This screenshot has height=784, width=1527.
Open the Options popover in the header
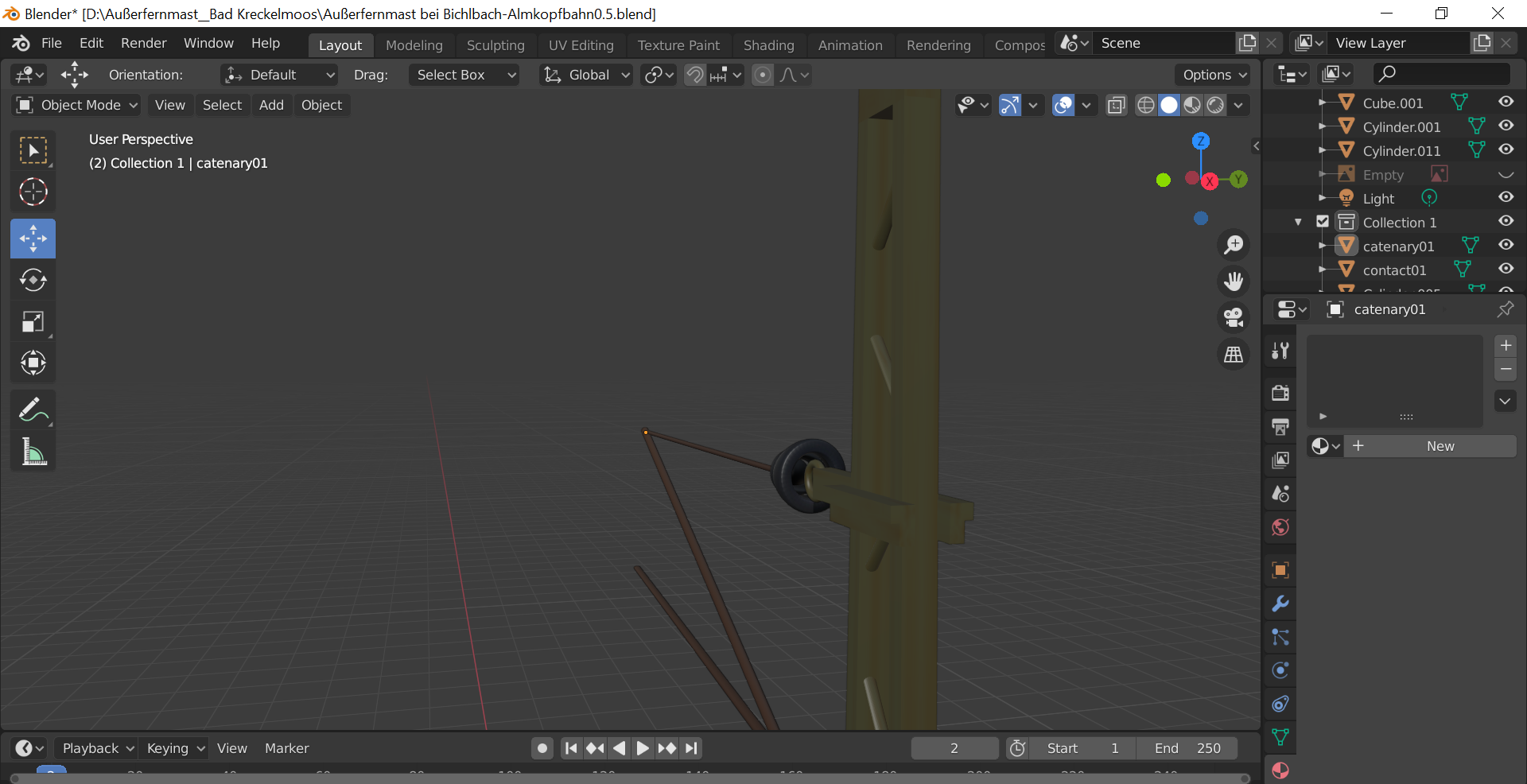pyautogui.click(x=1214, y=75)
